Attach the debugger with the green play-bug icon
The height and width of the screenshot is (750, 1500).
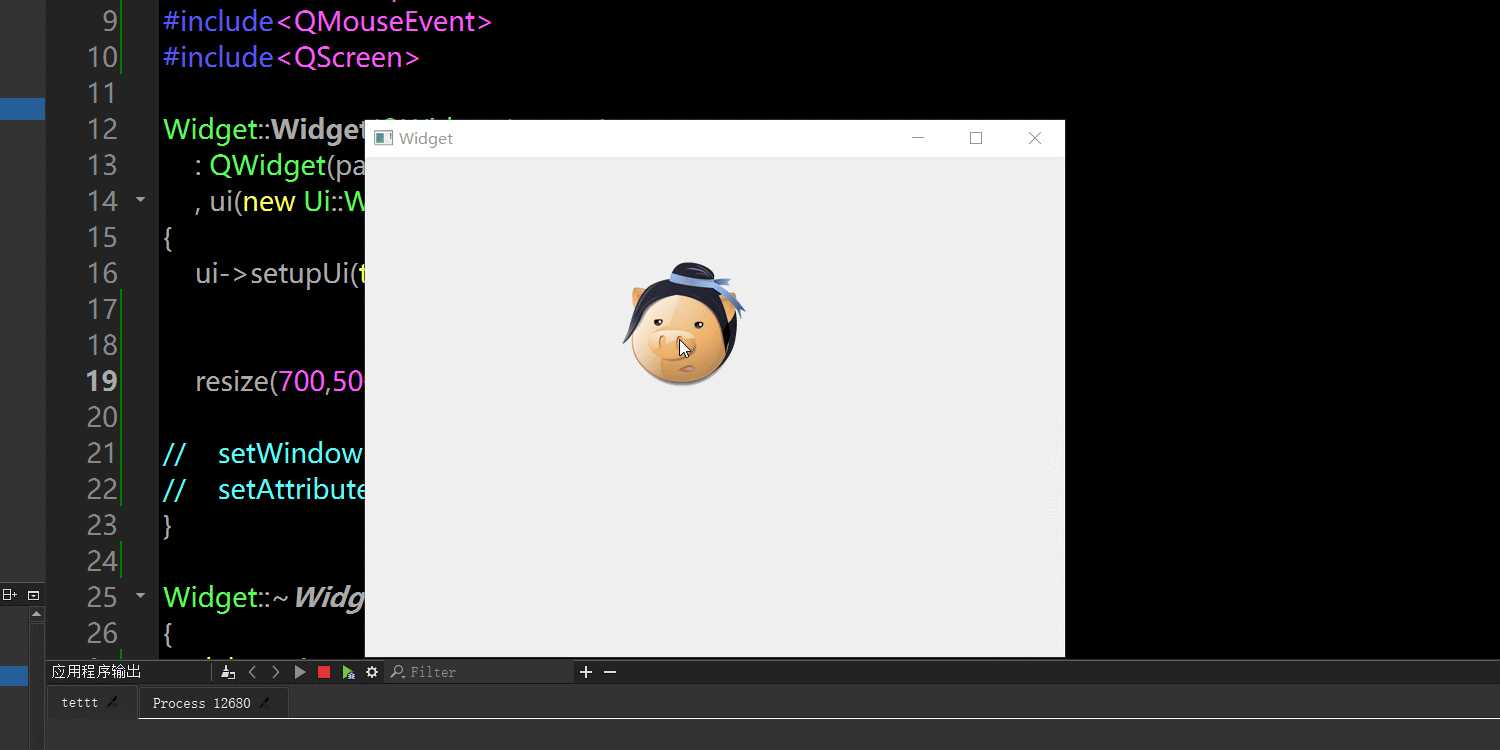pos(348,672)
